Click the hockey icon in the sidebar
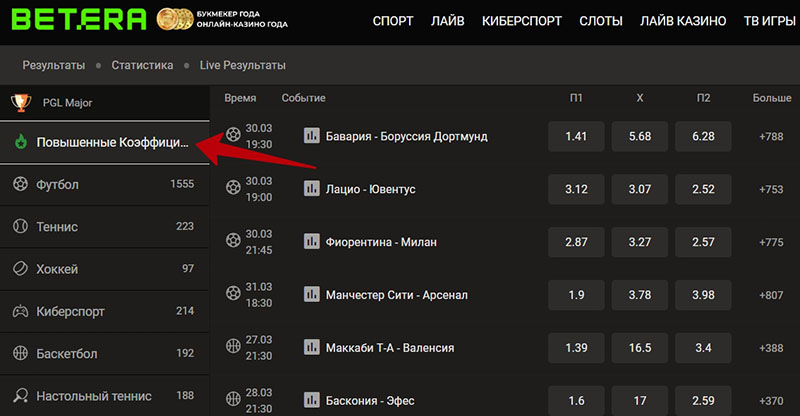The height and width of the screenshot is (416, 800). [20, 269]
